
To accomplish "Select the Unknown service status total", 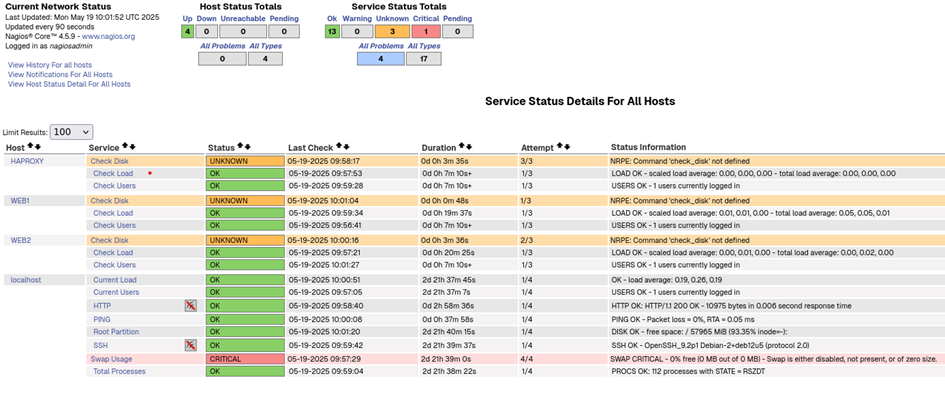I will pos(392,31).
